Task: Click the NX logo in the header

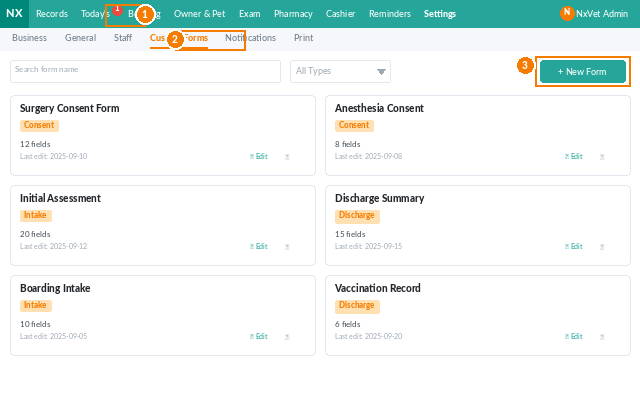Action: click(x=14, y=13)
